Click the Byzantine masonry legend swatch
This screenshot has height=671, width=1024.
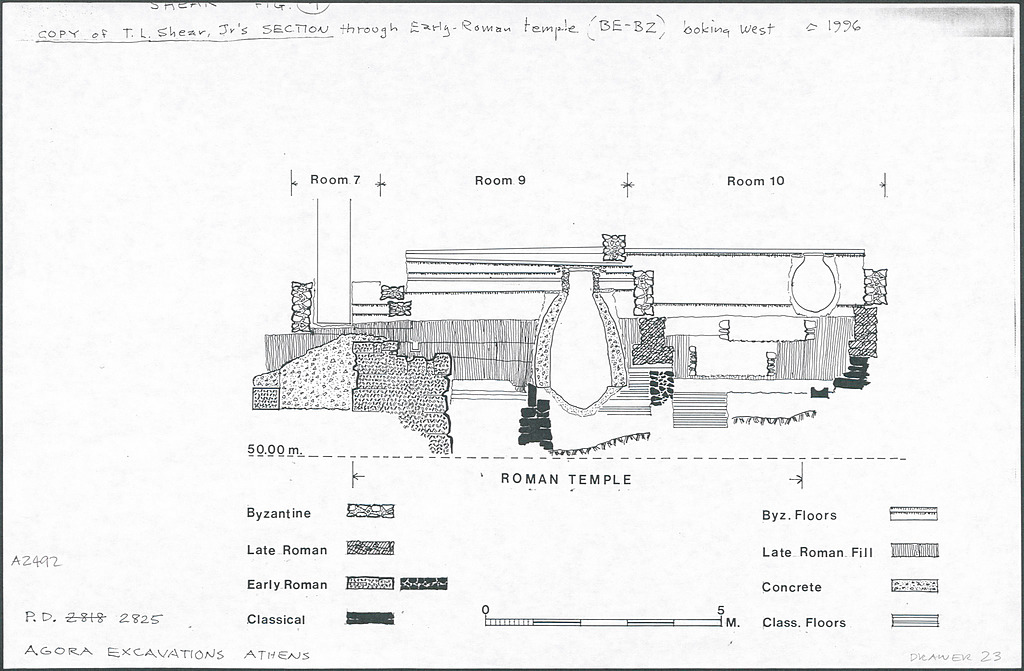click(370, 511)
